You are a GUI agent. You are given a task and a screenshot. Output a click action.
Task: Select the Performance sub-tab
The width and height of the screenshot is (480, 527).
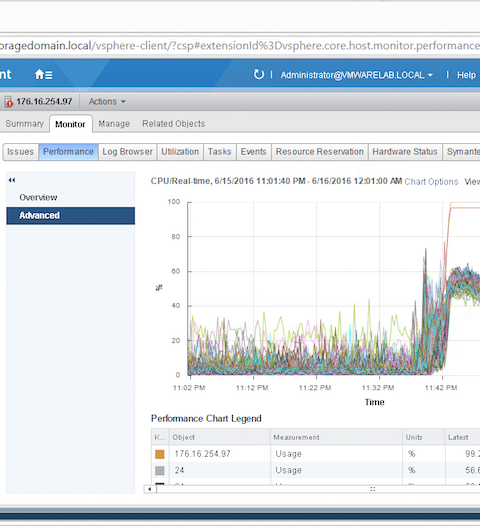[68, 152]
